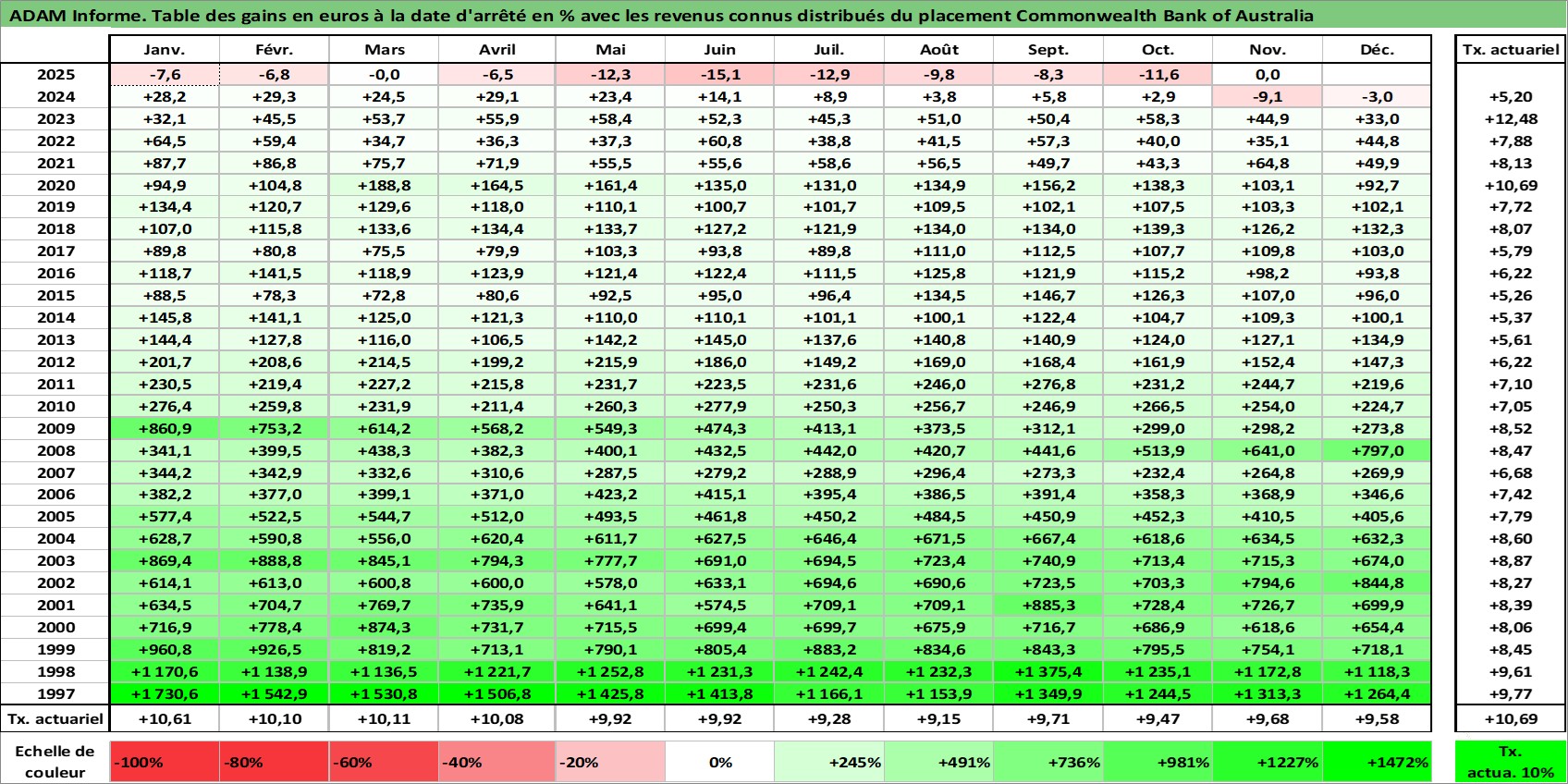Select the 2005 Avril cell +512,0
This screenshot has height=784, width=1568.
point(497,516)
